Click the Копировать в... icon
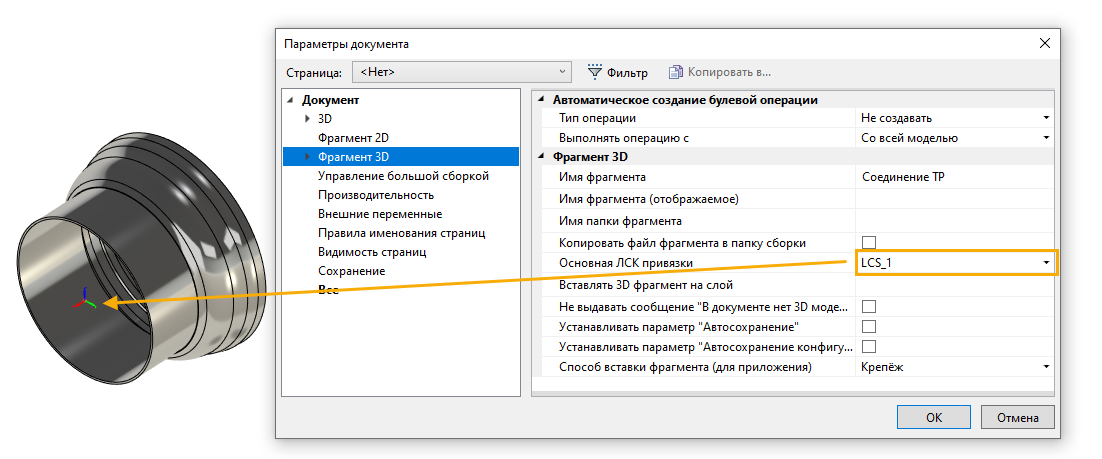Image resolution: width=1102 pixels, height=459 pixels. [676, 72]
